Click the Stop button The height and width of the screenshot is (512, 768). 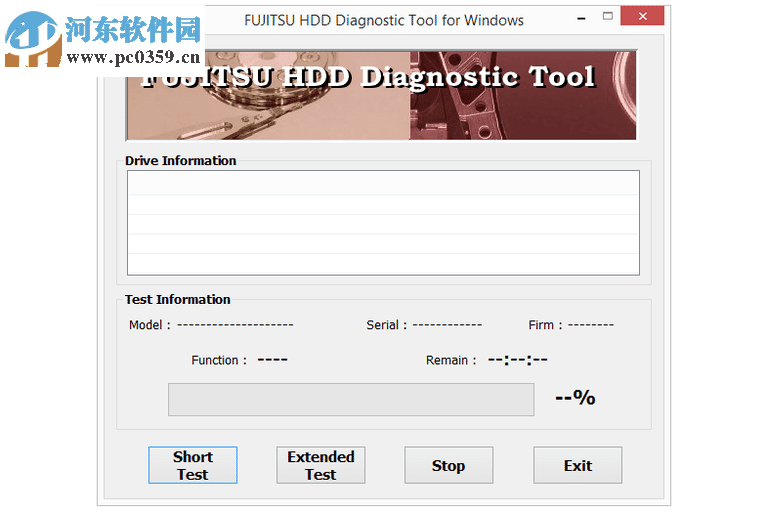449,465
